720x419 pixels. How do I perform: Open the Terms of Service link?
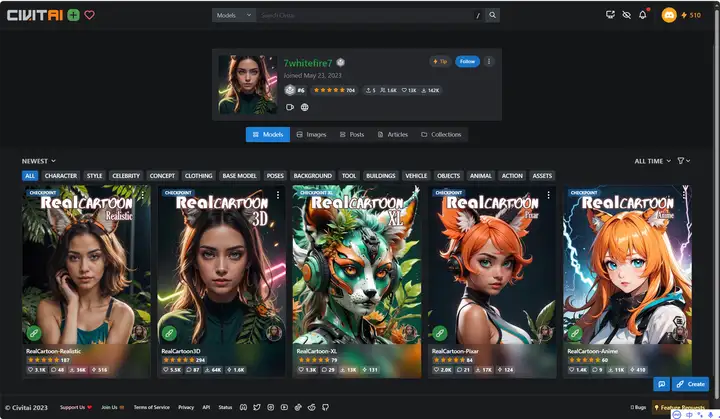coord(152,407)
